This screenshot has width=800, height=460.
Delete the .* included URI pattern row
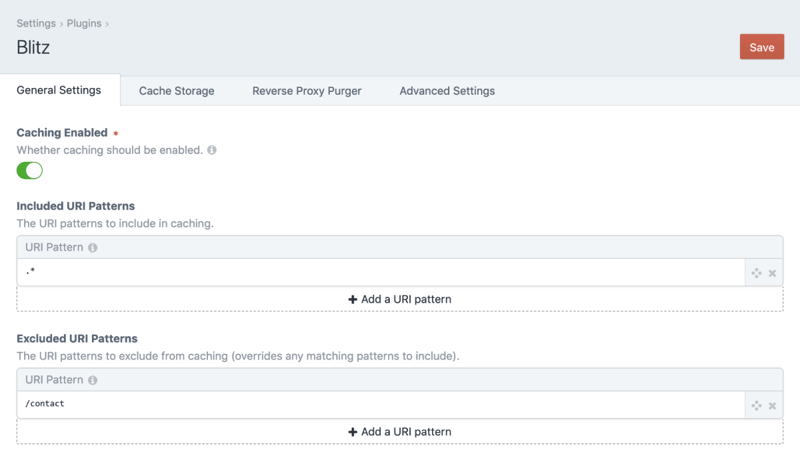772,273
